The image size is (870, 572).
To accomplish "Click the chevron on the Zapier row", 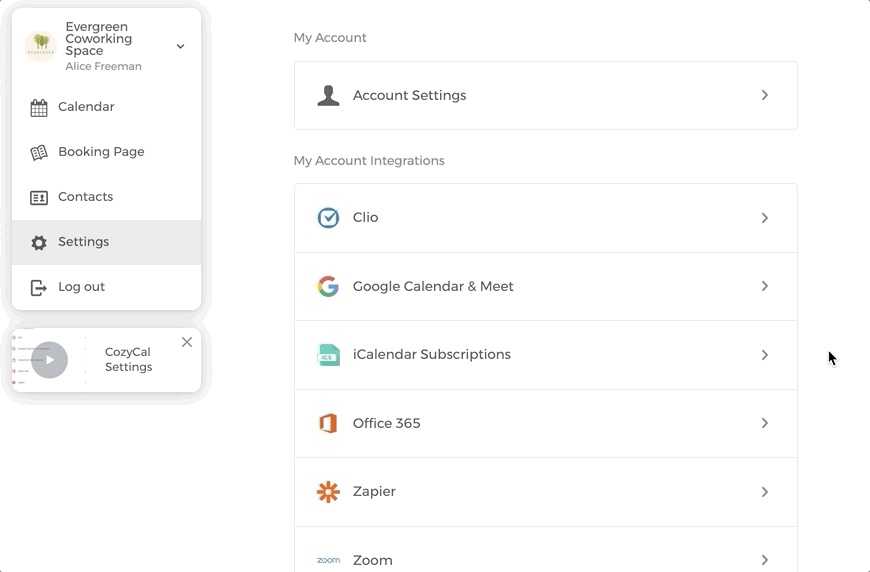I will coord(764,492).
